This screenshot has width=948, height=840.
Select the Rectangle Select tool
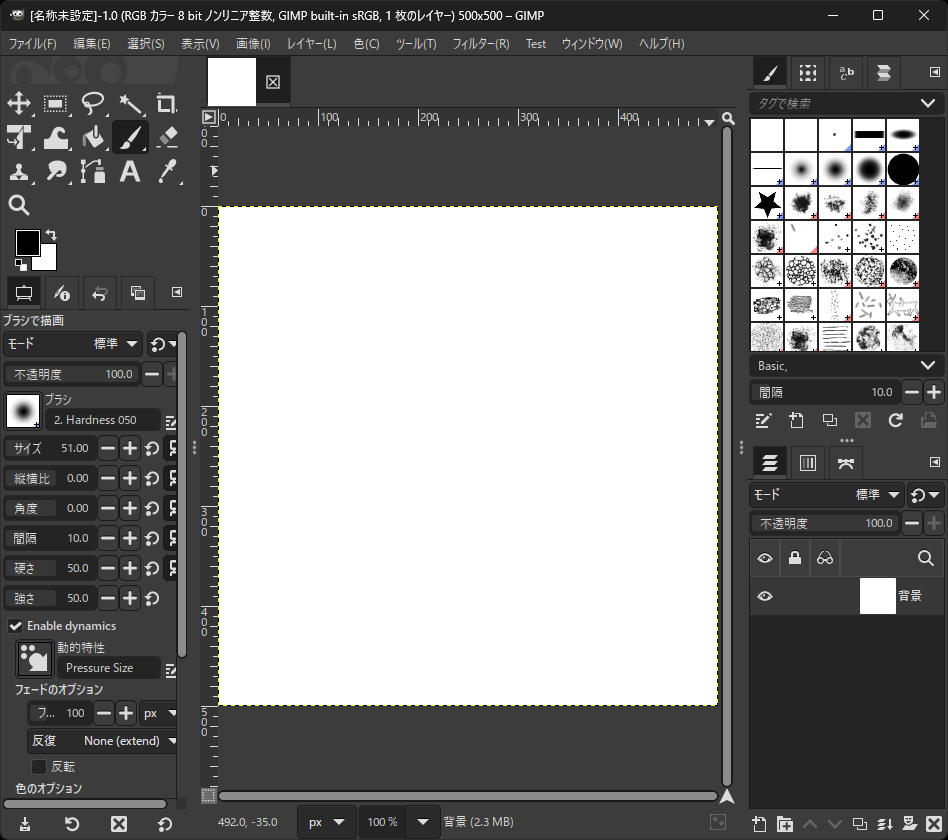click(x=56, y=104)
